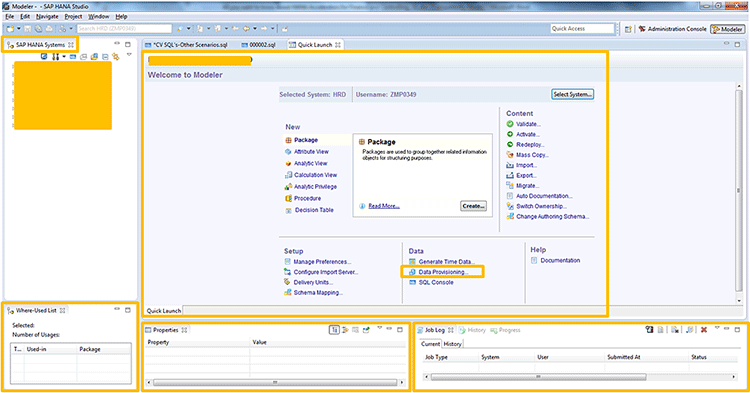Click Generate Time Data link

447,262
